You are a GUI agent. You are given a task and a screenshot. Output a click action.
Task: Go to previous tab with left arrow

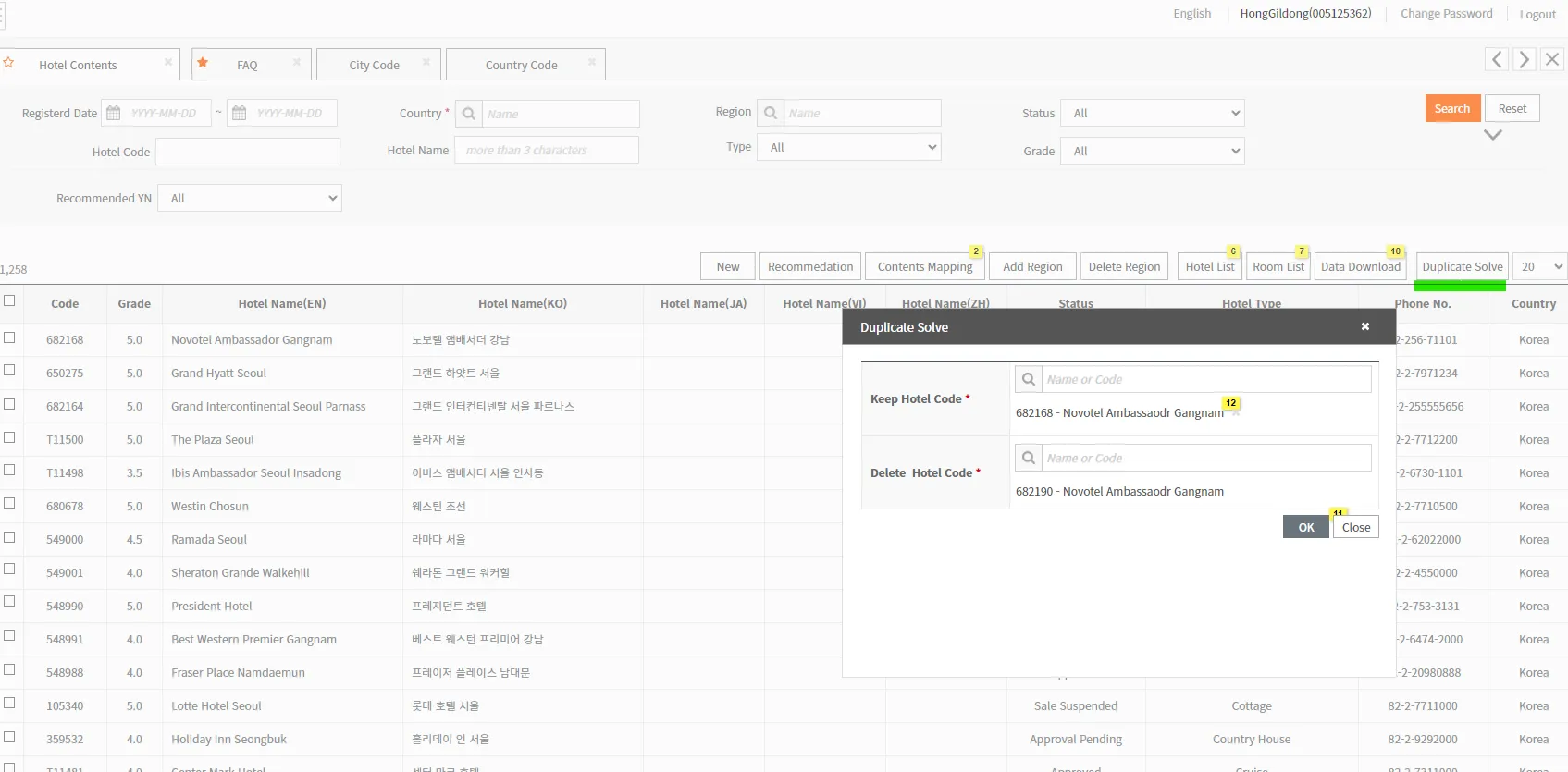click(x=1497, y=59)
